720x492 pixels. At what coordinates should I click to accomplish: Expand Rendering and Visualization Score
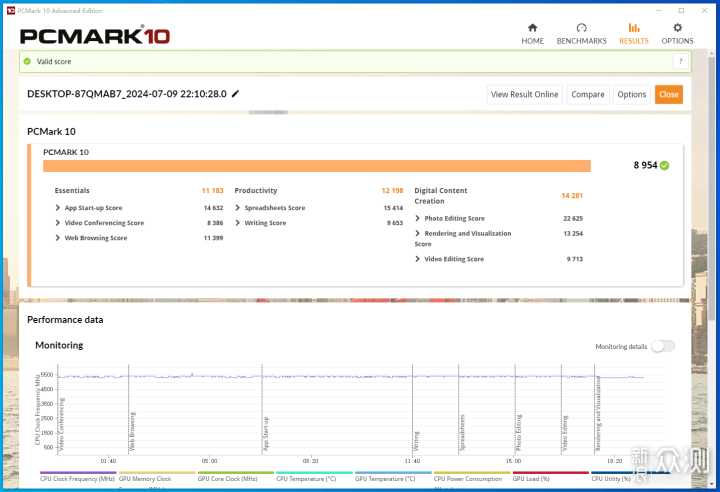[417, 233]
